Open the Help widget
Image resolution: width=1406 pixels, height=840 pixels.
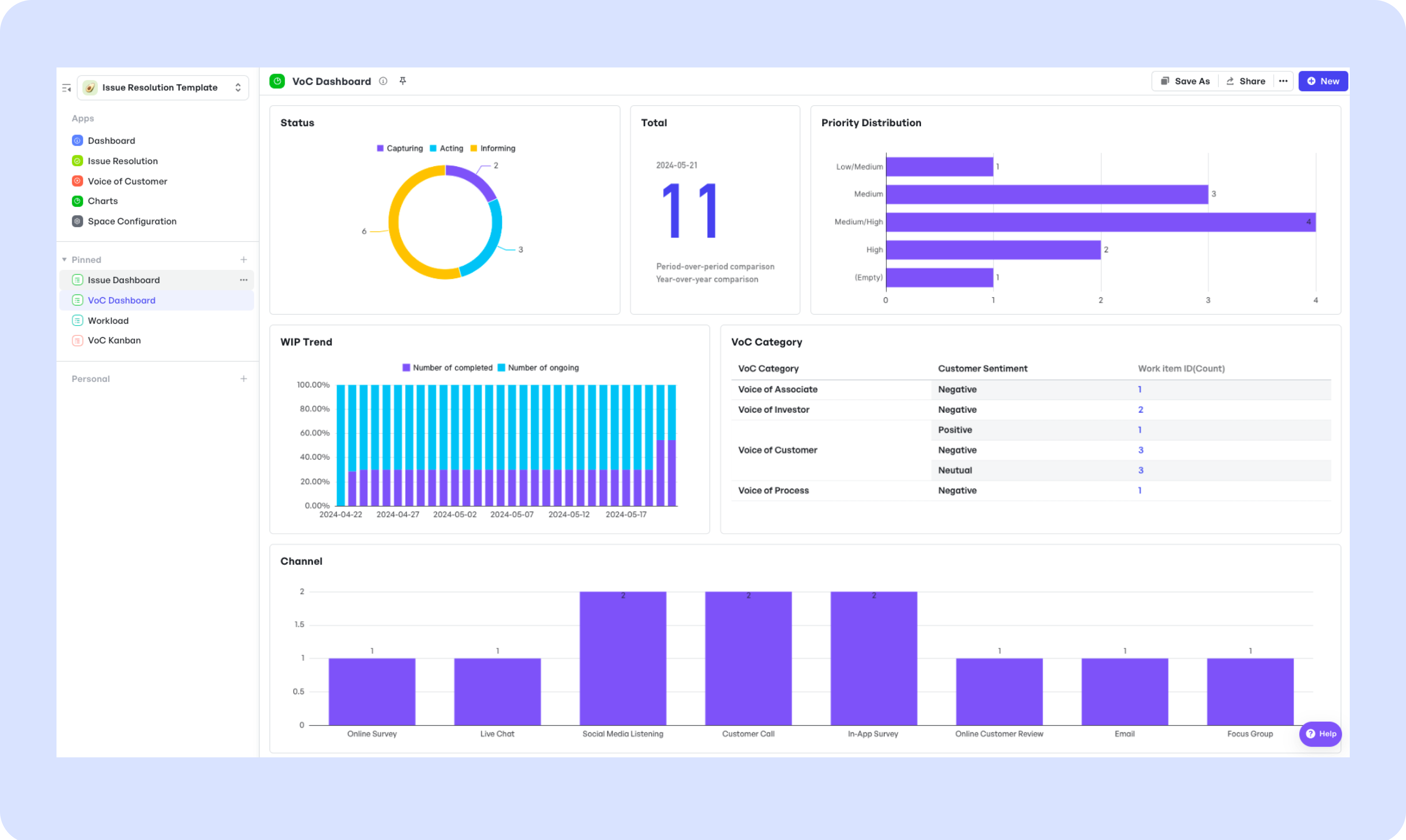(1321, 734)
